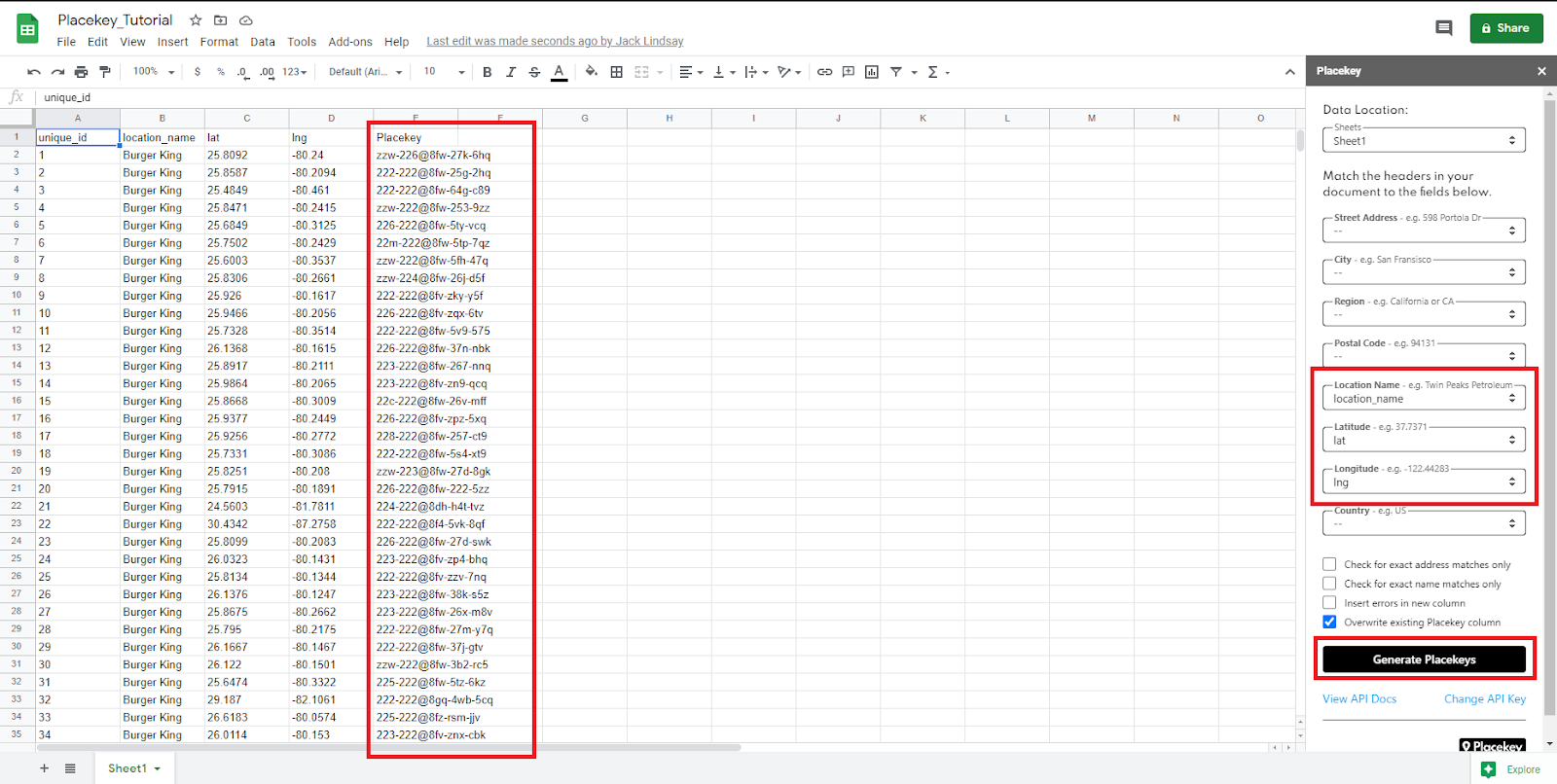Open the all sheets list icon
Image resolution: width=1557 pixels, height=784 pixels.
[x=70, y=768]
